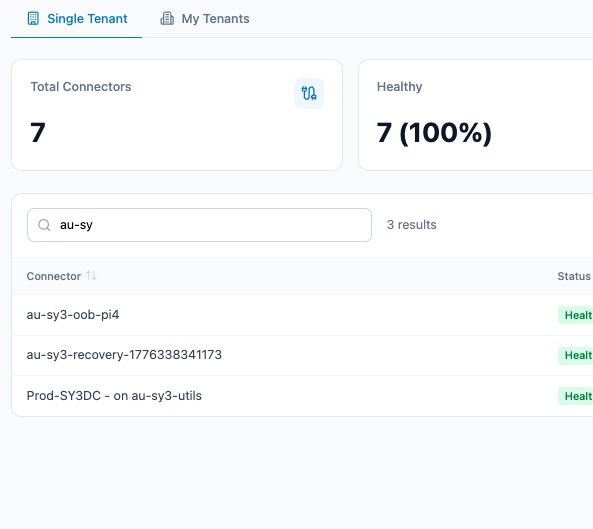593x529 pixels.
Task: Select the Healthy 7 (100%) summary card
Action: (x=476, y=115)
